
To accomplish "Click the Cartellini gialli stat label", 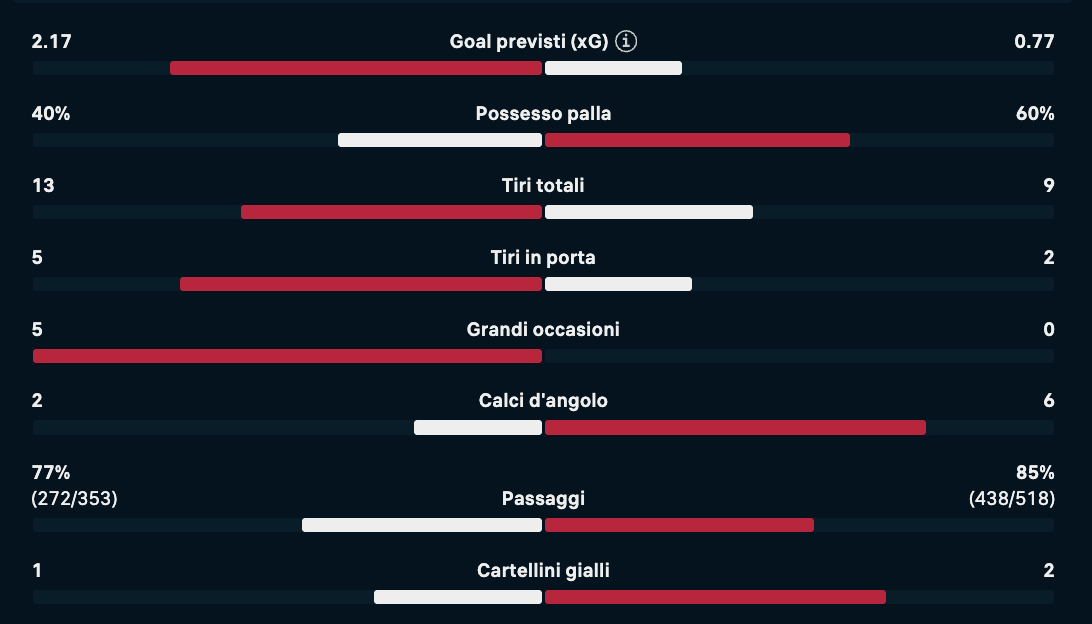I will coord(543,571).
